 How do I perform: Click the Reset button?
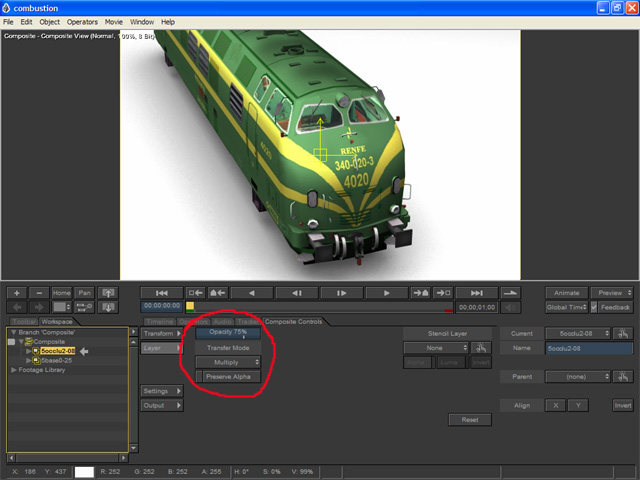coord(470,420)
